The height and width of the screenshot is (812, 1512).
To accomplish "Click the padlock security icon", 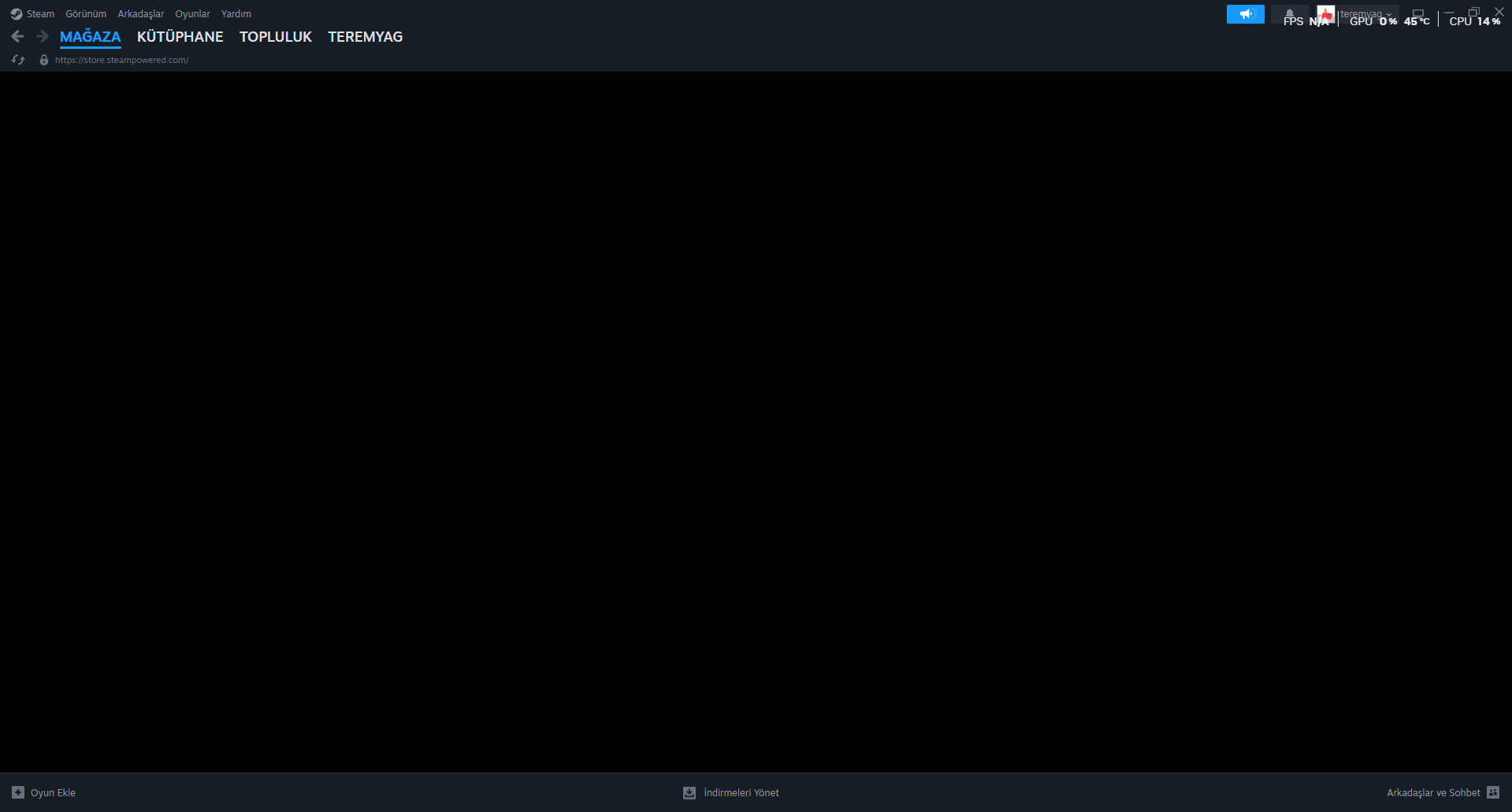I will 44,60.
